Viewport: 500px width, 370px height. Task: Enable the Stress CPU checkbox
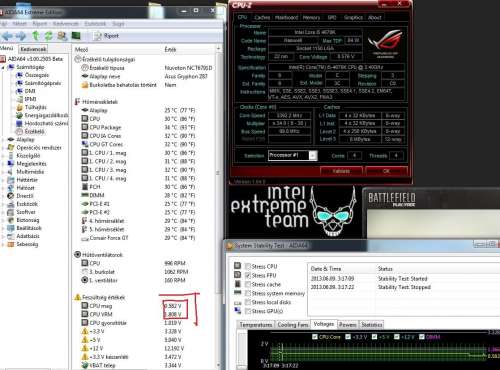(248, 266)
